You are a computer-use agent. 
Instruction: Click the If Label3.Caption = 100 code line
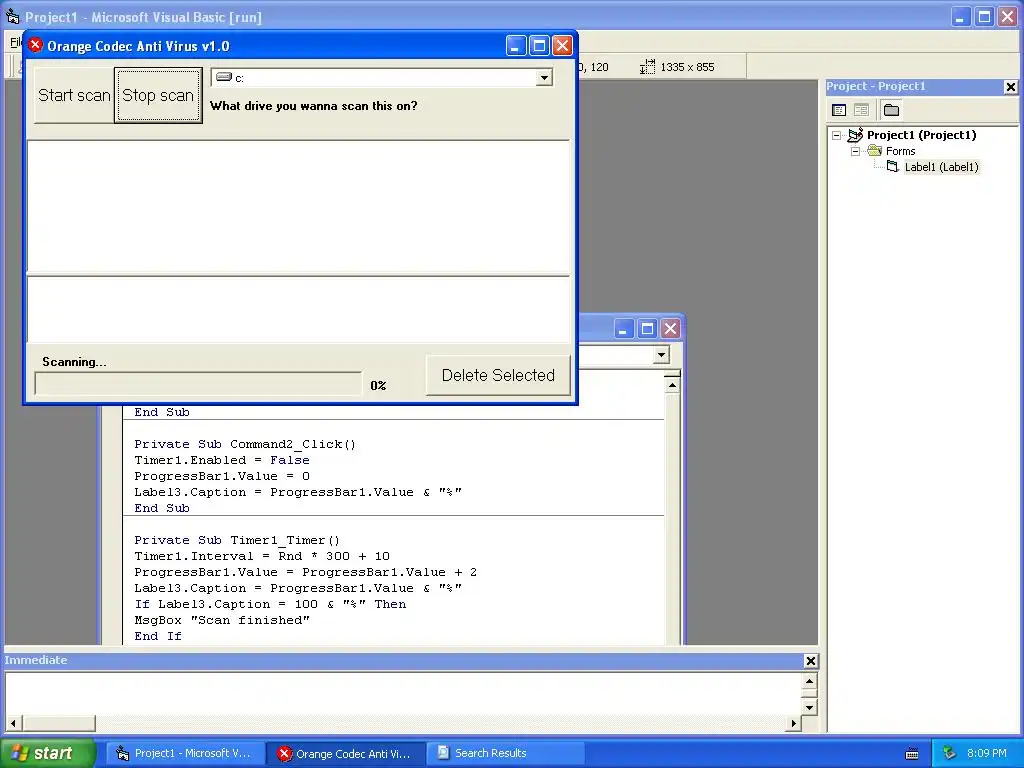click(270, 604)
